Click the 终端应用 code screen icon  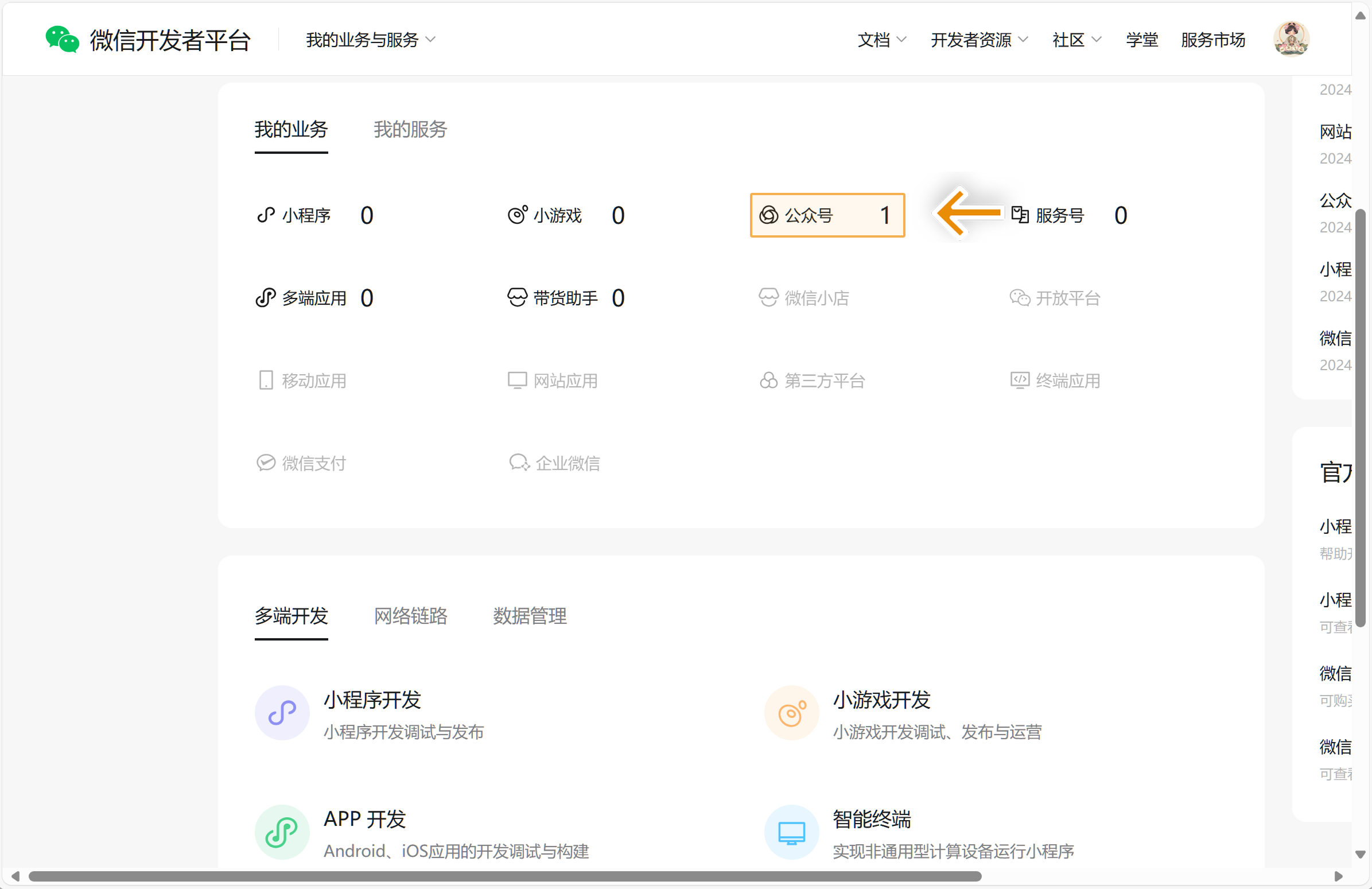click(x=1020, y=381)
